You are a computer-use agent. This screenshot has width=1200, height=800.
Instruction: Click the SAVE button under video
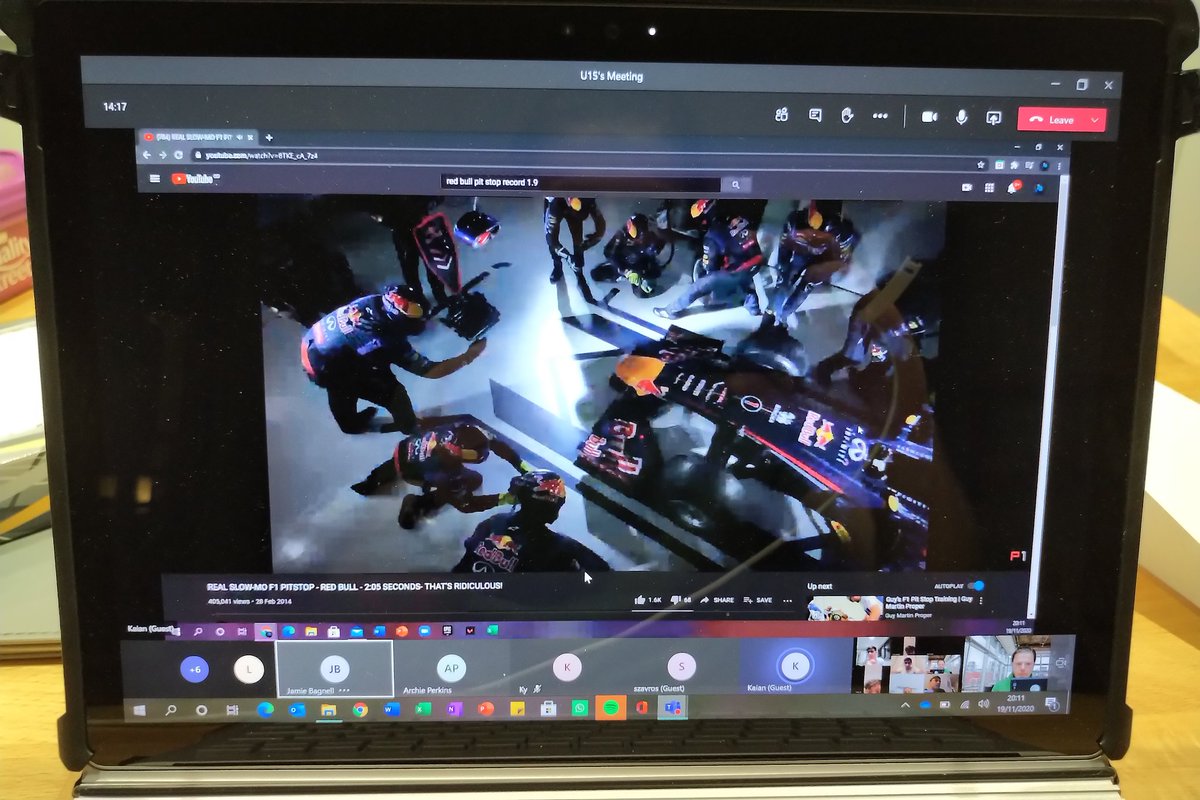(x=756, y=600)
